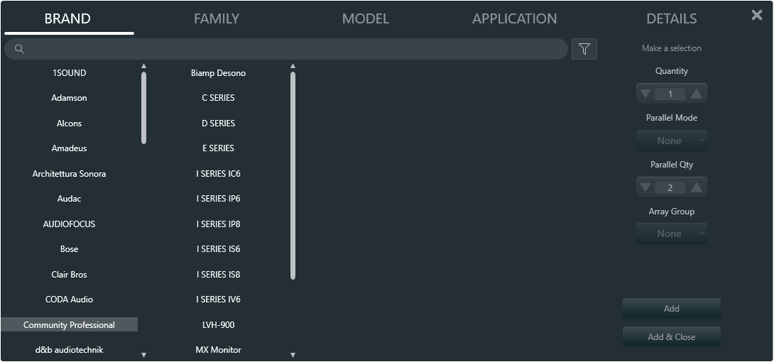The height and width of the screenshot is (362, 774).
Task: Switch to the MODEL tab
Action: (x=365, y=19)
